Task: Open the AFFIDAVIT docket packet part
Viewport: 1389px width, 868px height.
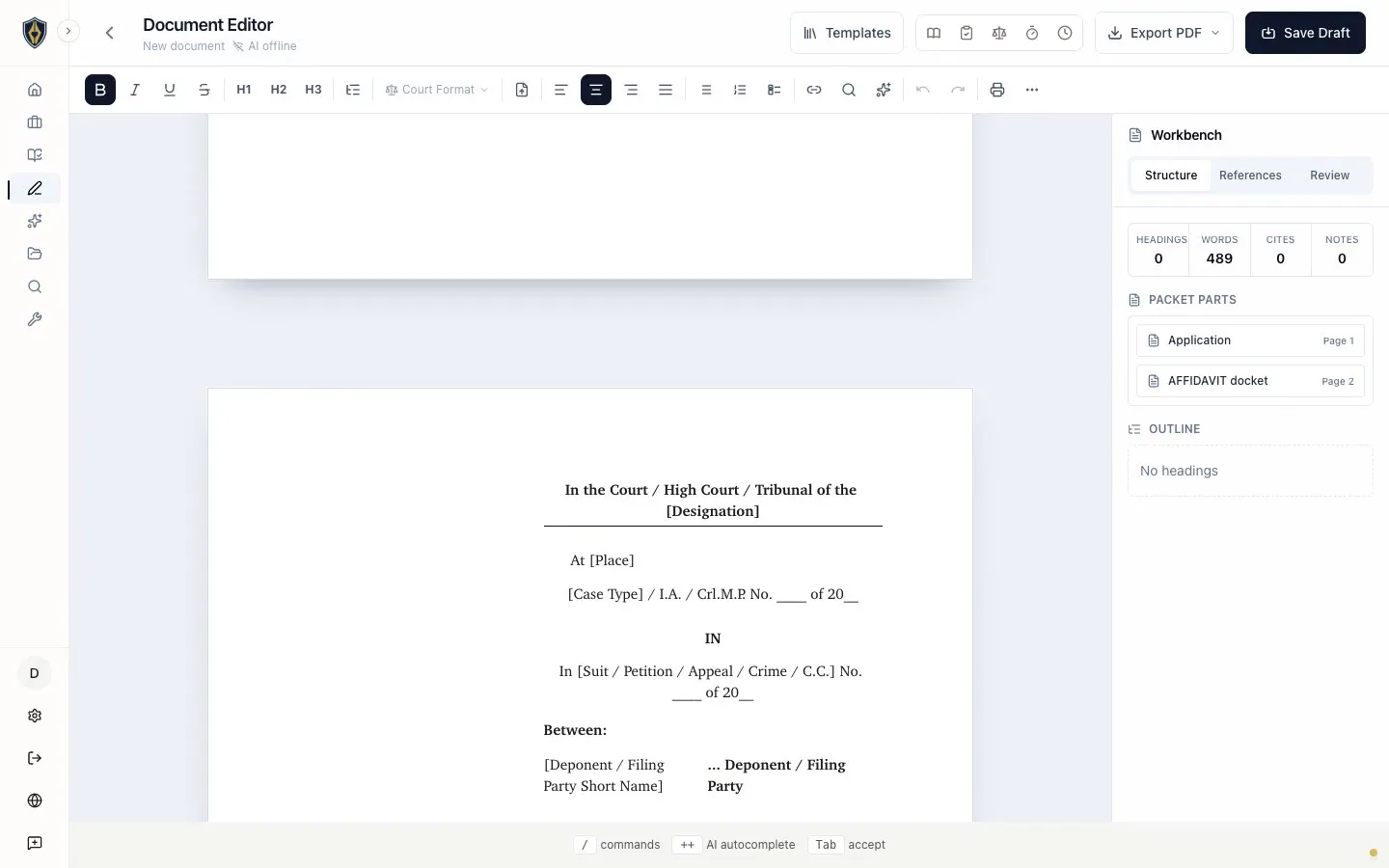Action: (1250, 381)
